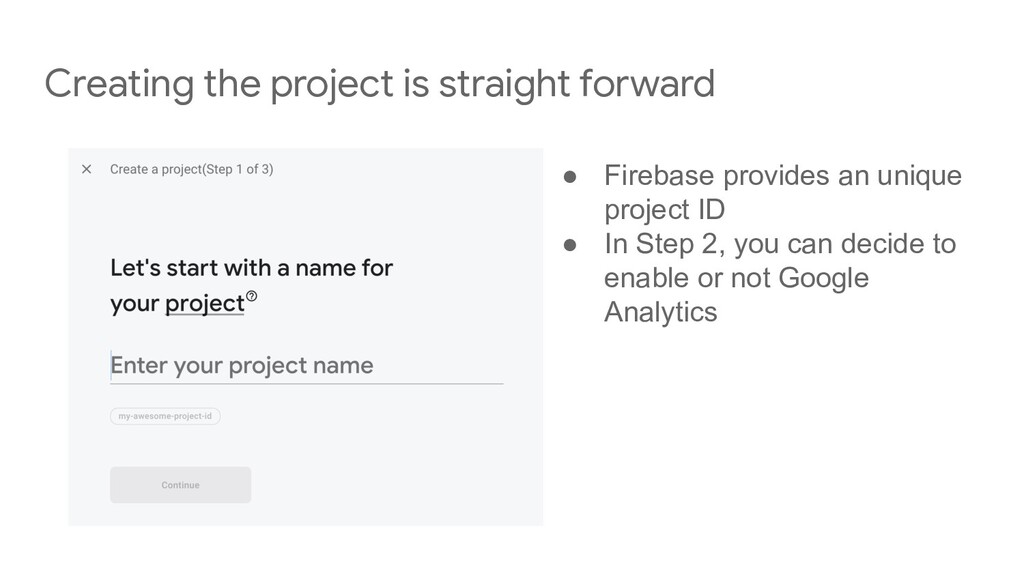Focus the Enter your project name field
The height and width of the screenshot is (576, 1024).
(x=306, y=366)
